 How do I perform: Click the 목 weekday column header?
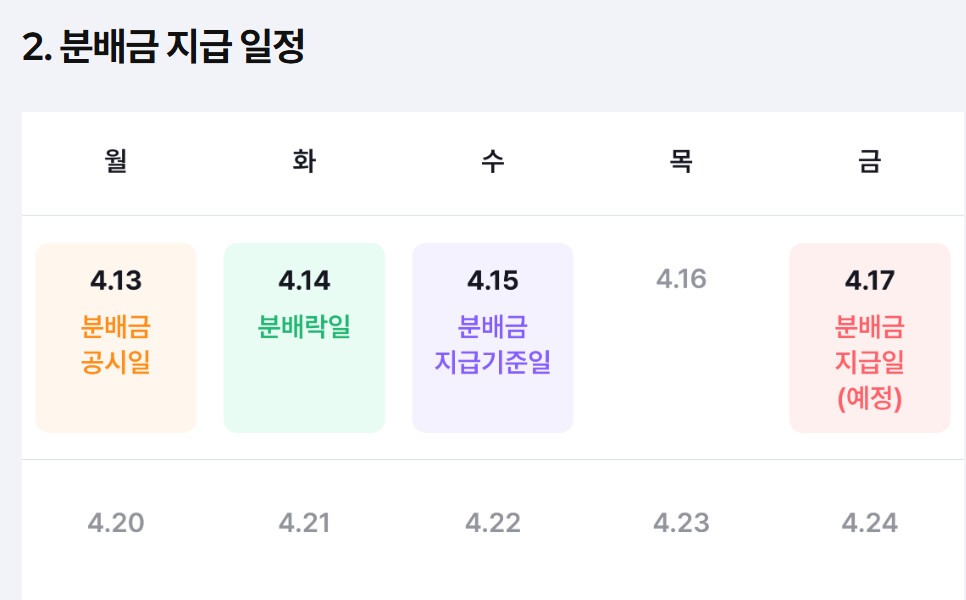(x=681, y=162)
